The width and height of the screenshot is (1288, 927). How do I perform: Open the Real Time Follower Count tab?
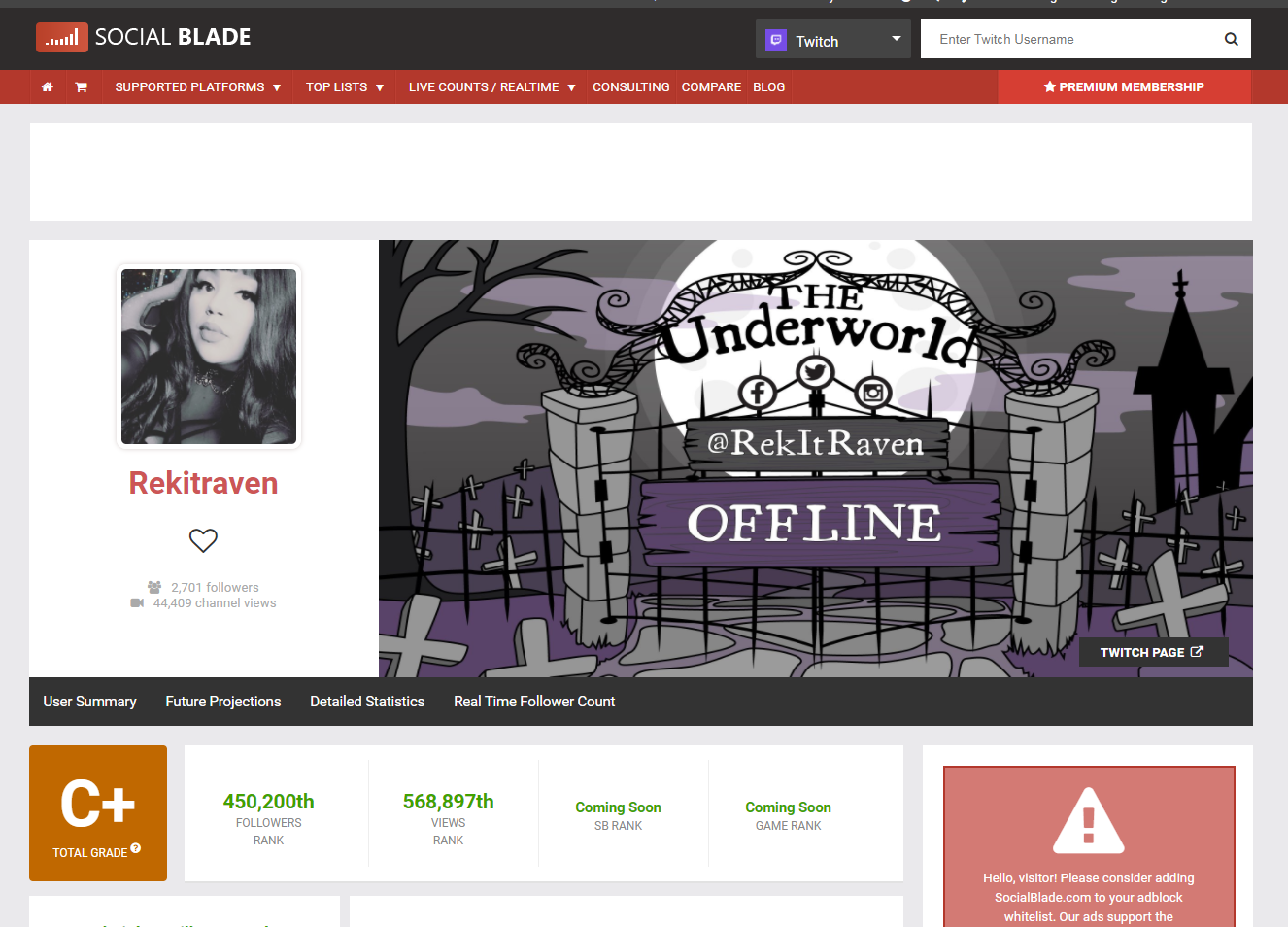[534, 702]
